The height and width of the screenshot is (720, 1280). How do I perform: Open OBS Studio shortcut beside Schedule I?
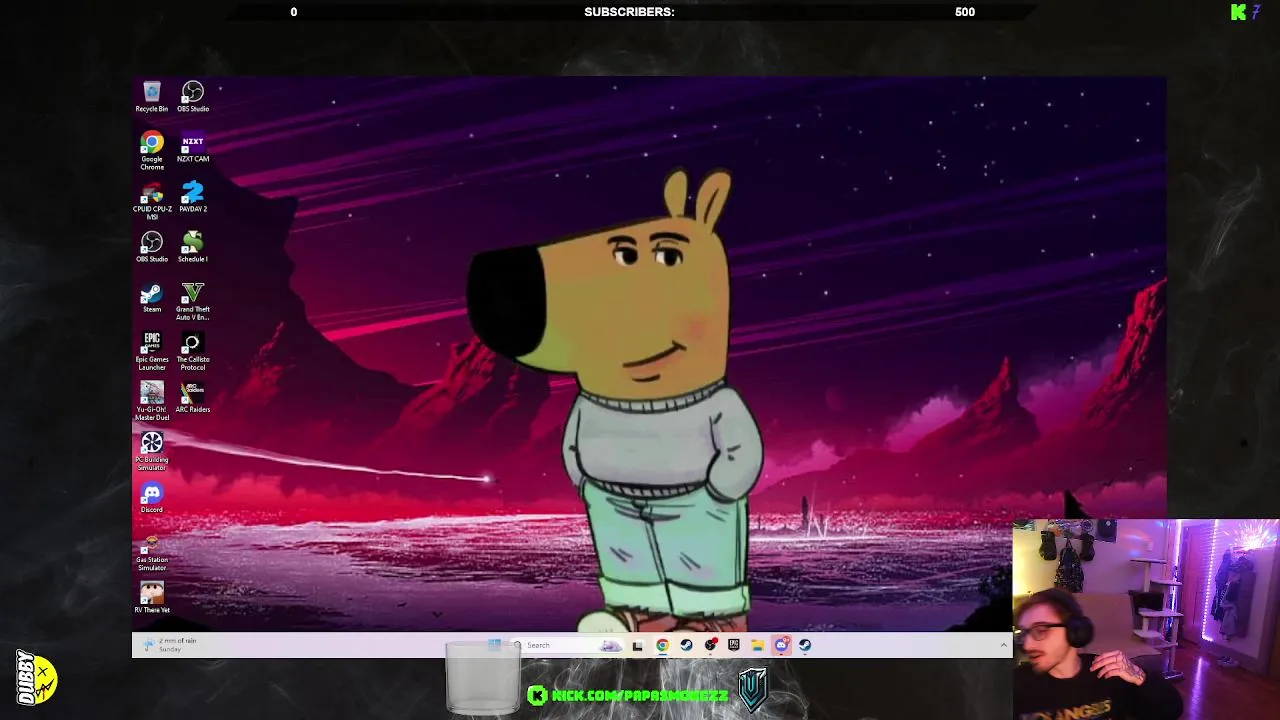point(152,248)
